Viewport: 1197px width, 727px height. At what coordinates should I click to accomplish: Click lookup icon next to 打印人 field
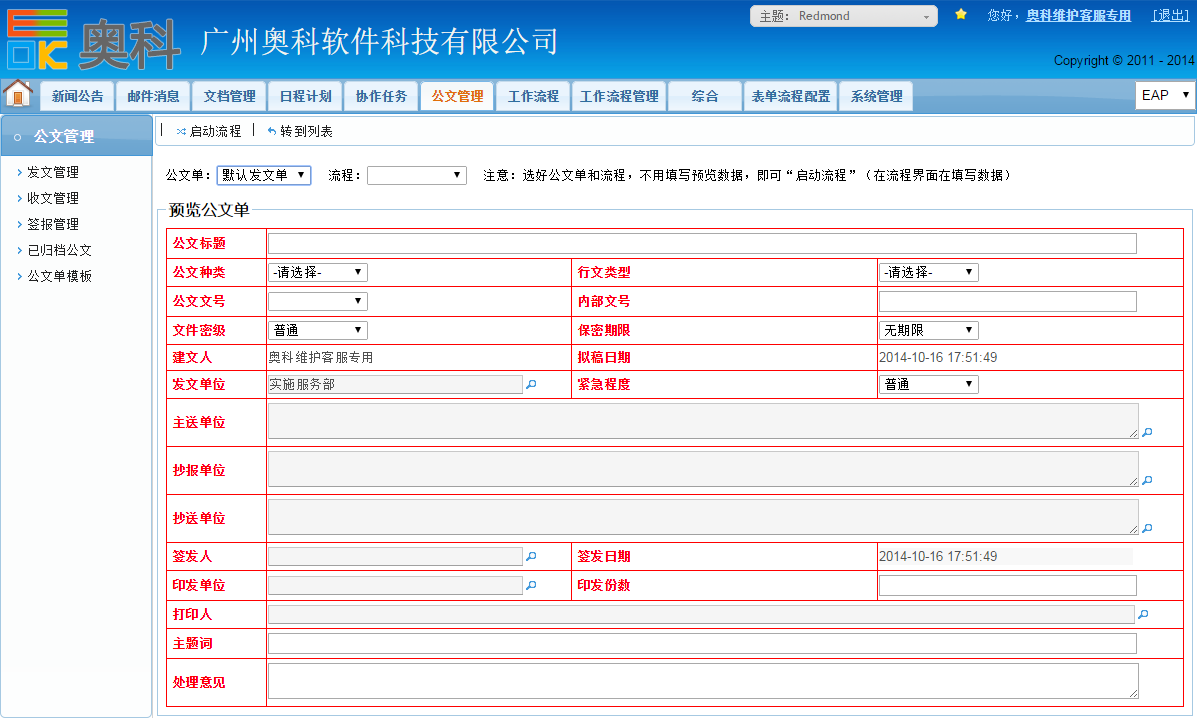(1144, 615)
